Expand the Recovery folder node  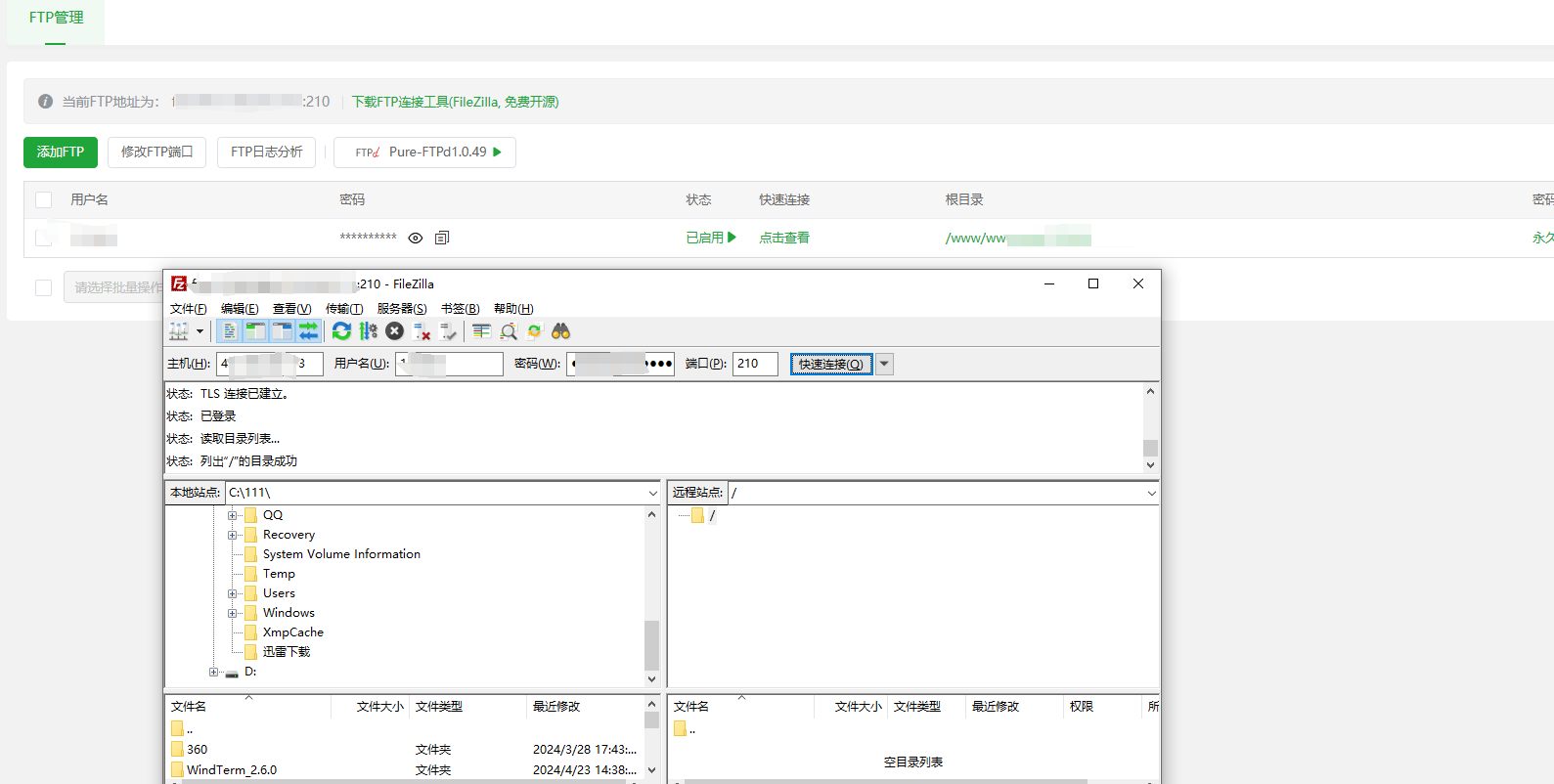[x=233, y=535]
